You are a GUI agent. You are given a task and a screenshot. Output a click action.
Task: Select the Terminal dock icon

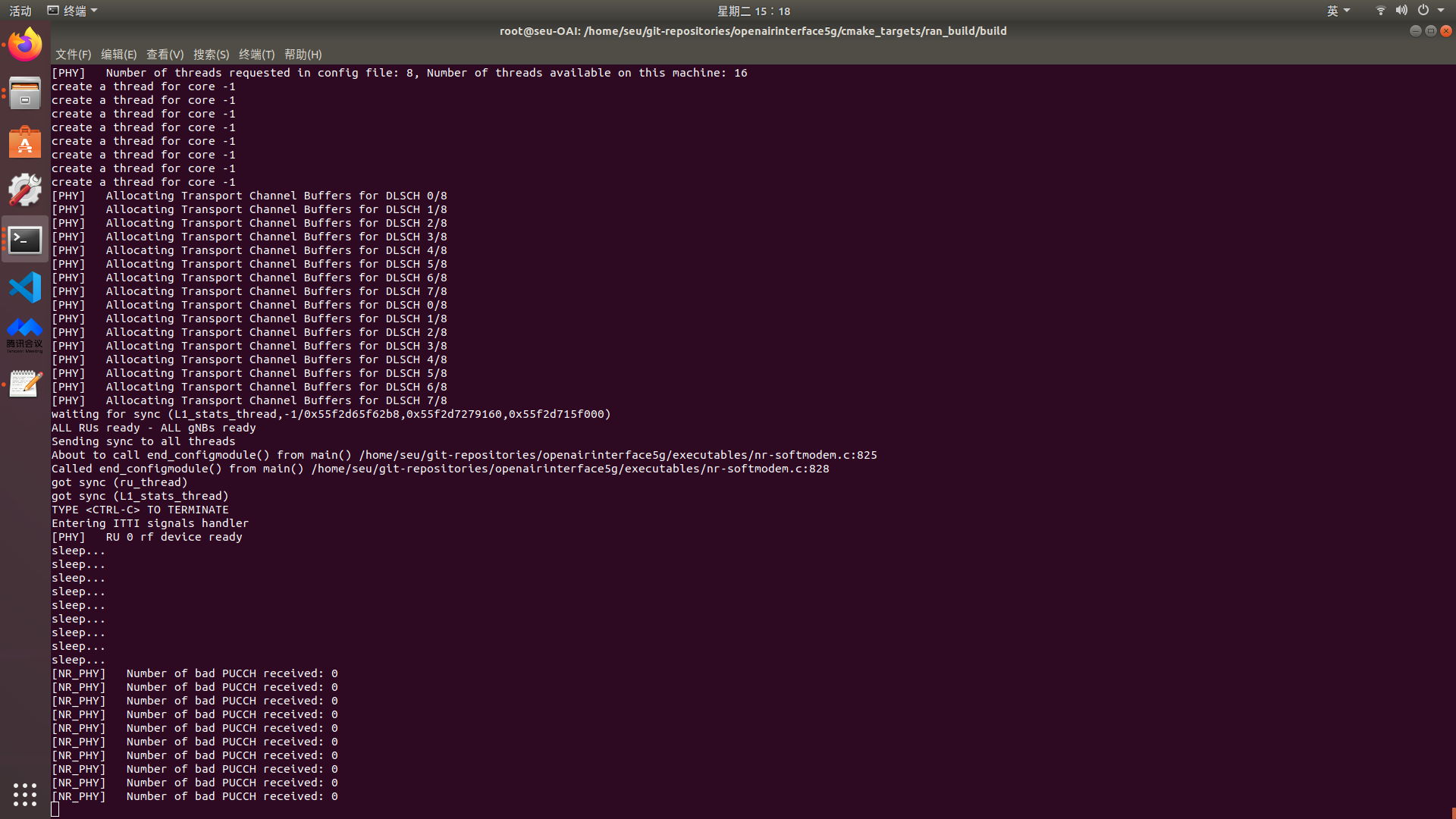(25, 240)
